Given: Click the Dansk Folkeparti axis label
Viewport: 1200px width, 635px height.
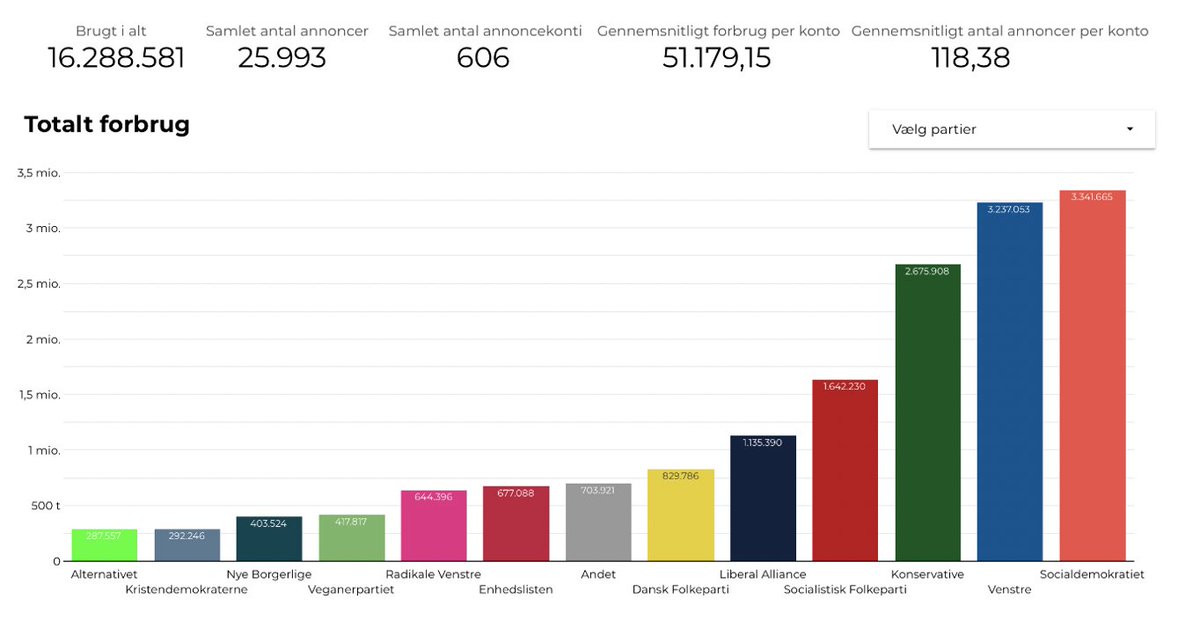Looking at the screenshot, I should tap(681, 589).
